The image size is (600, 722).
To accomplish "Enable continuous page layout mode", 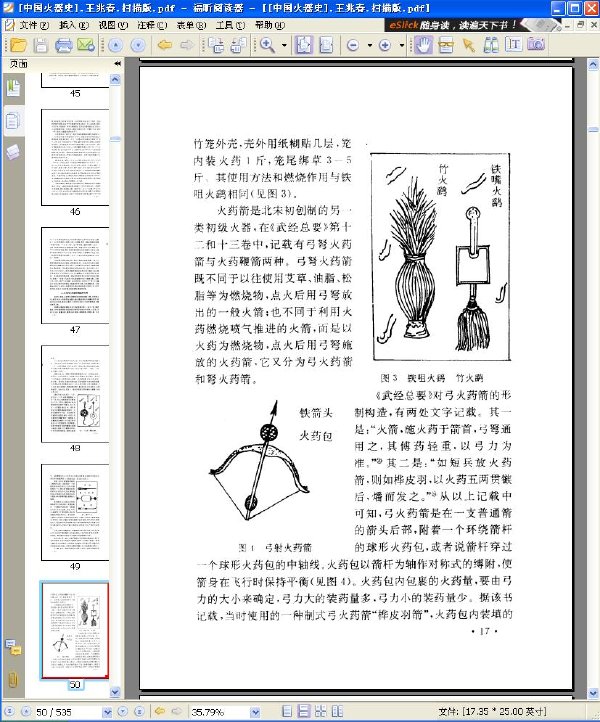I will pyautogui.click(x=304, y=711).
